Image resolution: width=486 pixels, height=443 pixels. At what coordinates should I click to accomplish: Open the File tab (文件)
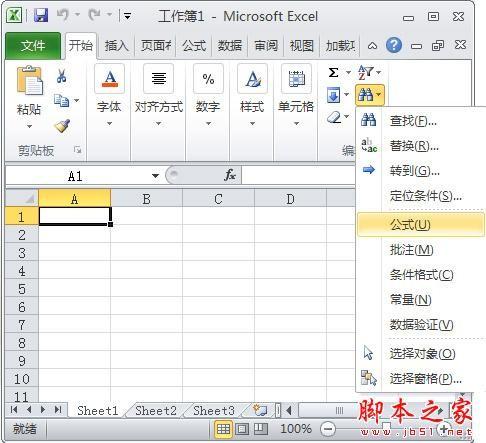pos(33,46)
